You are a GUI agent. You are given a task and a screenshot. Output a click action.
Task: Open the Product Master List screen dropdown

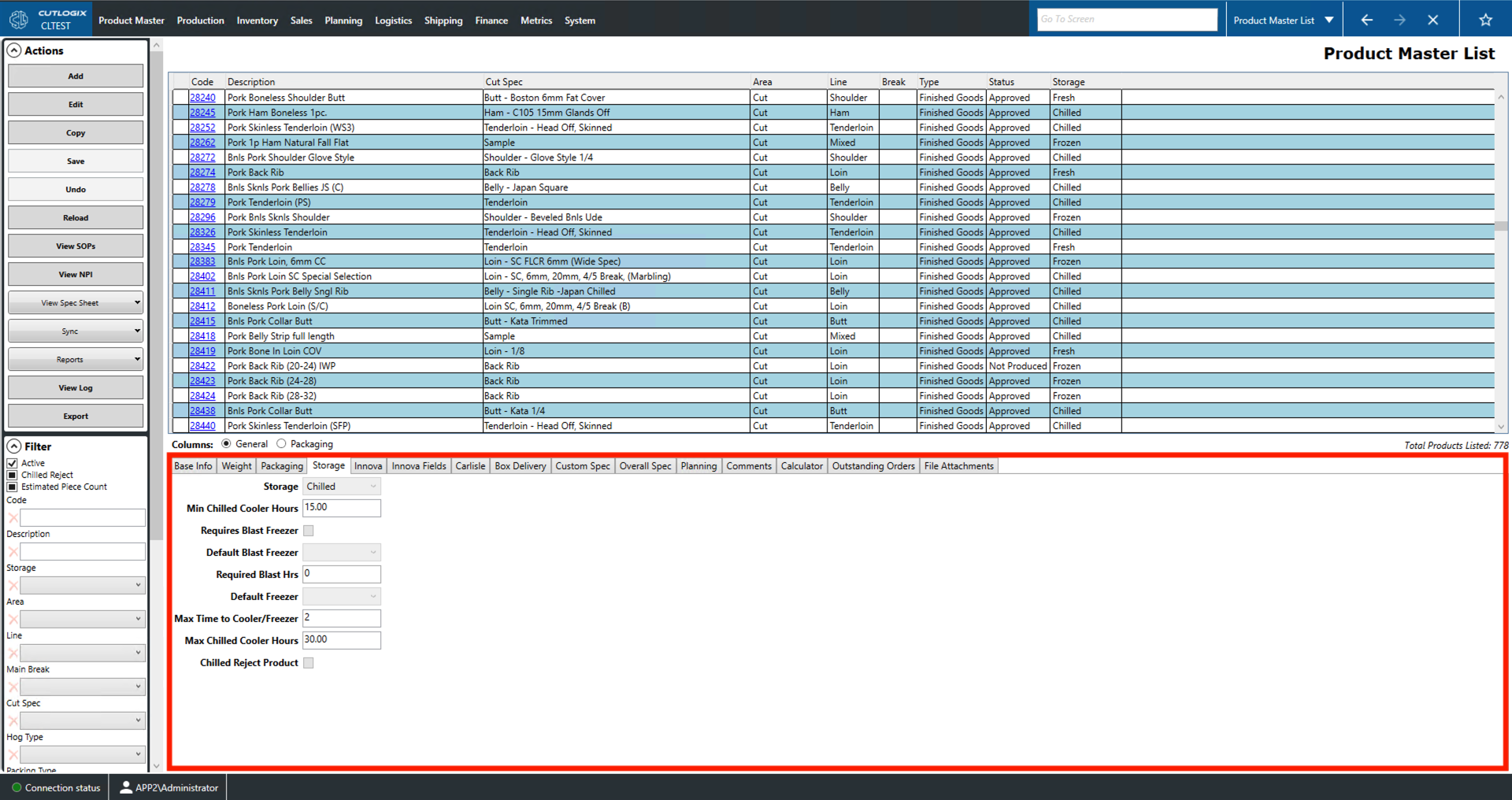pyautogui.click(x=1328, y=20)
